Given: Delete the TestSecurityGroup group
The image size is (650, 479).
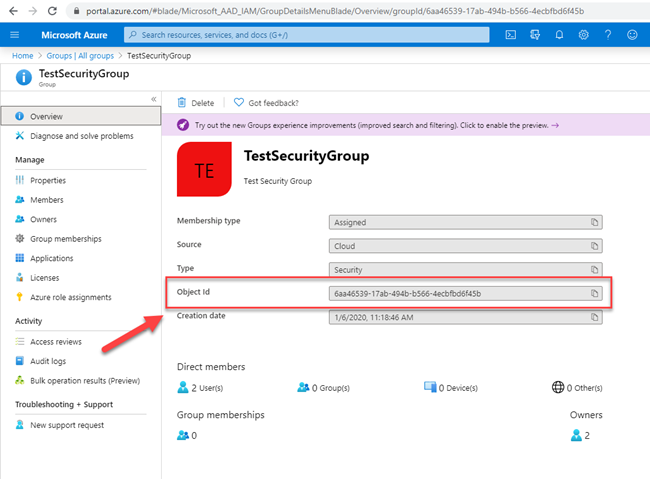Looking at the screenshot, I should 196,103.
